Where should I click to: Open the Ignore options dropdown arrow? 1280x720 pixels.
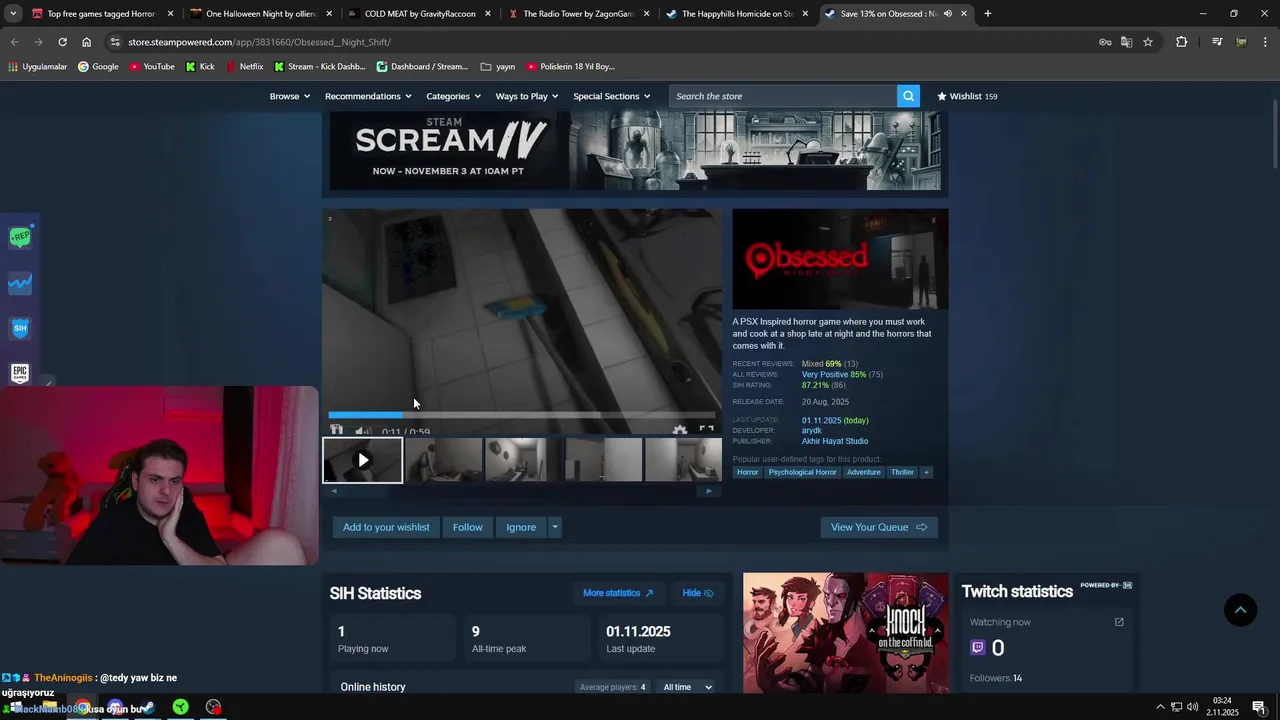[555, 527]
